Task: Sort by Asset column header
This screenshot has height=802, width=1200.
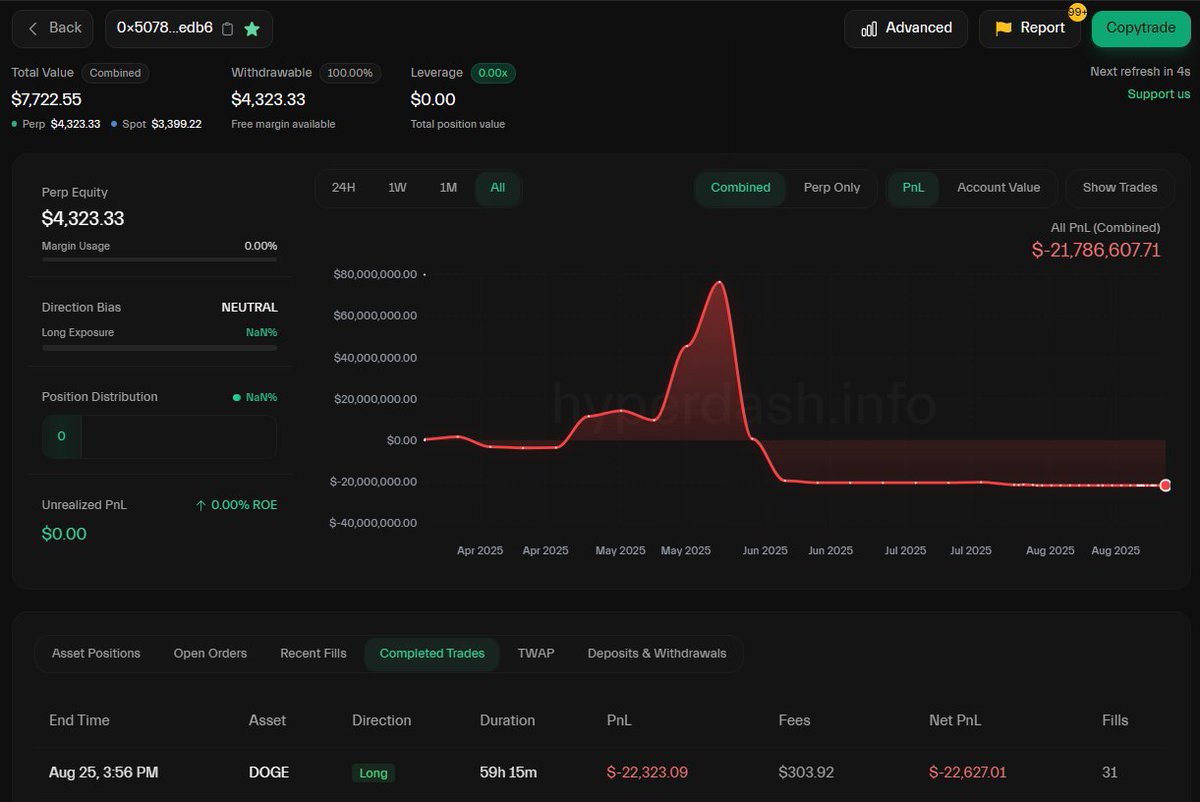Action: coord(268,721)
